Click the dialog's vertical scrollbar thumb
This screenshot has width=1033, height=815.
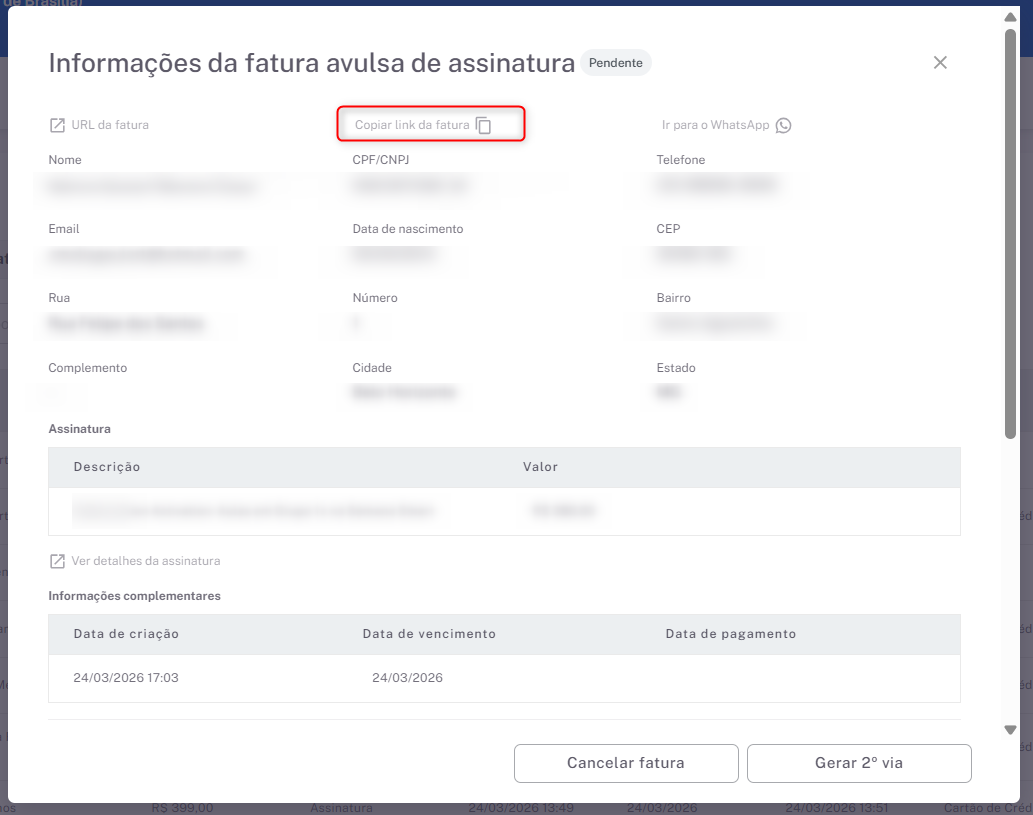(x=1010, y=230)
